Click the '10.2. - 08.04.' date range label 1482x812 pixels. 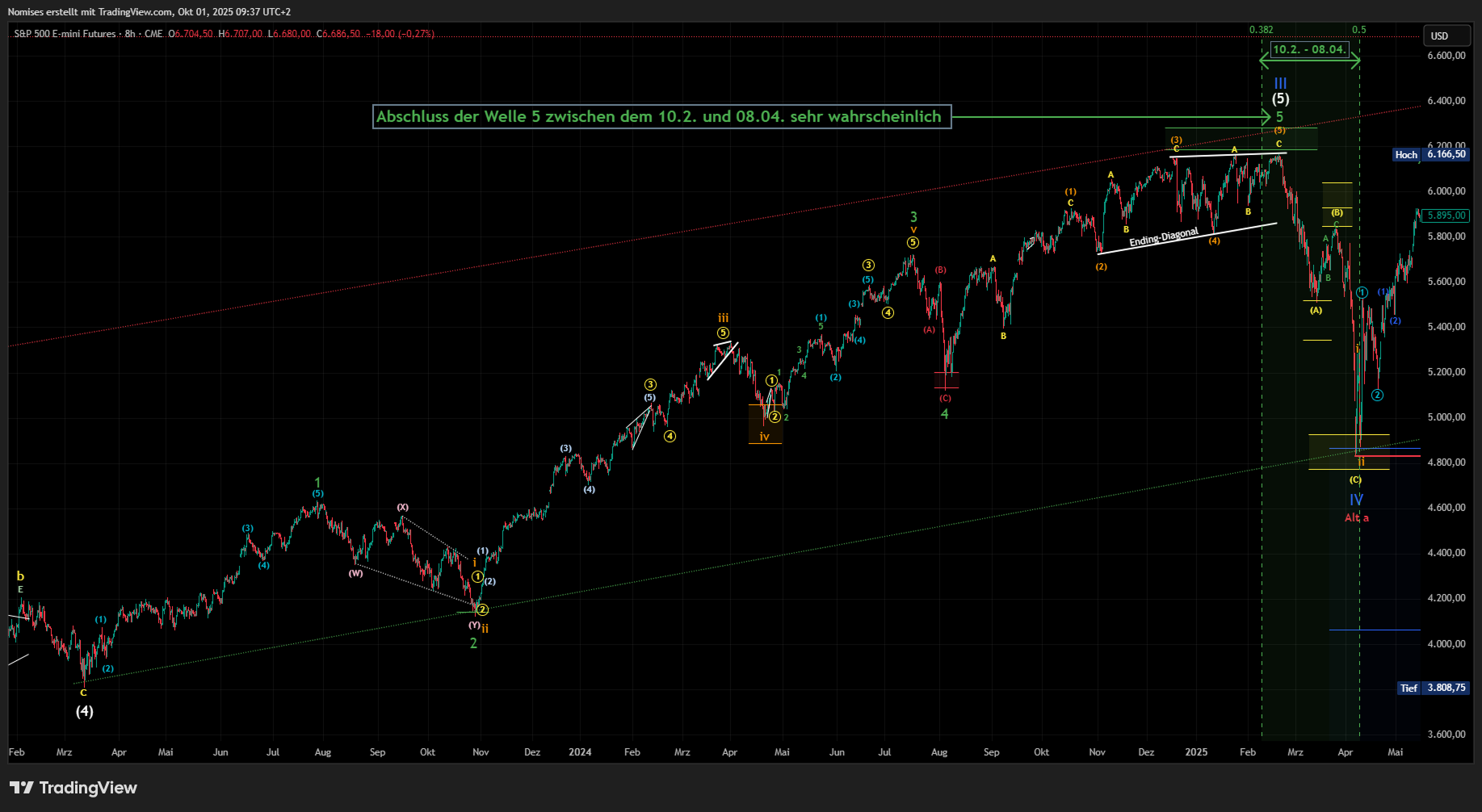[x=1309, y=50]
